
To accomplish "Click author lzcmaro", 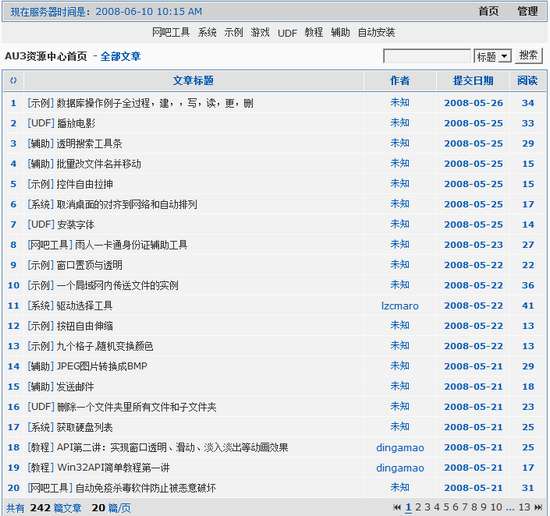I will click(x=400, y=306).
